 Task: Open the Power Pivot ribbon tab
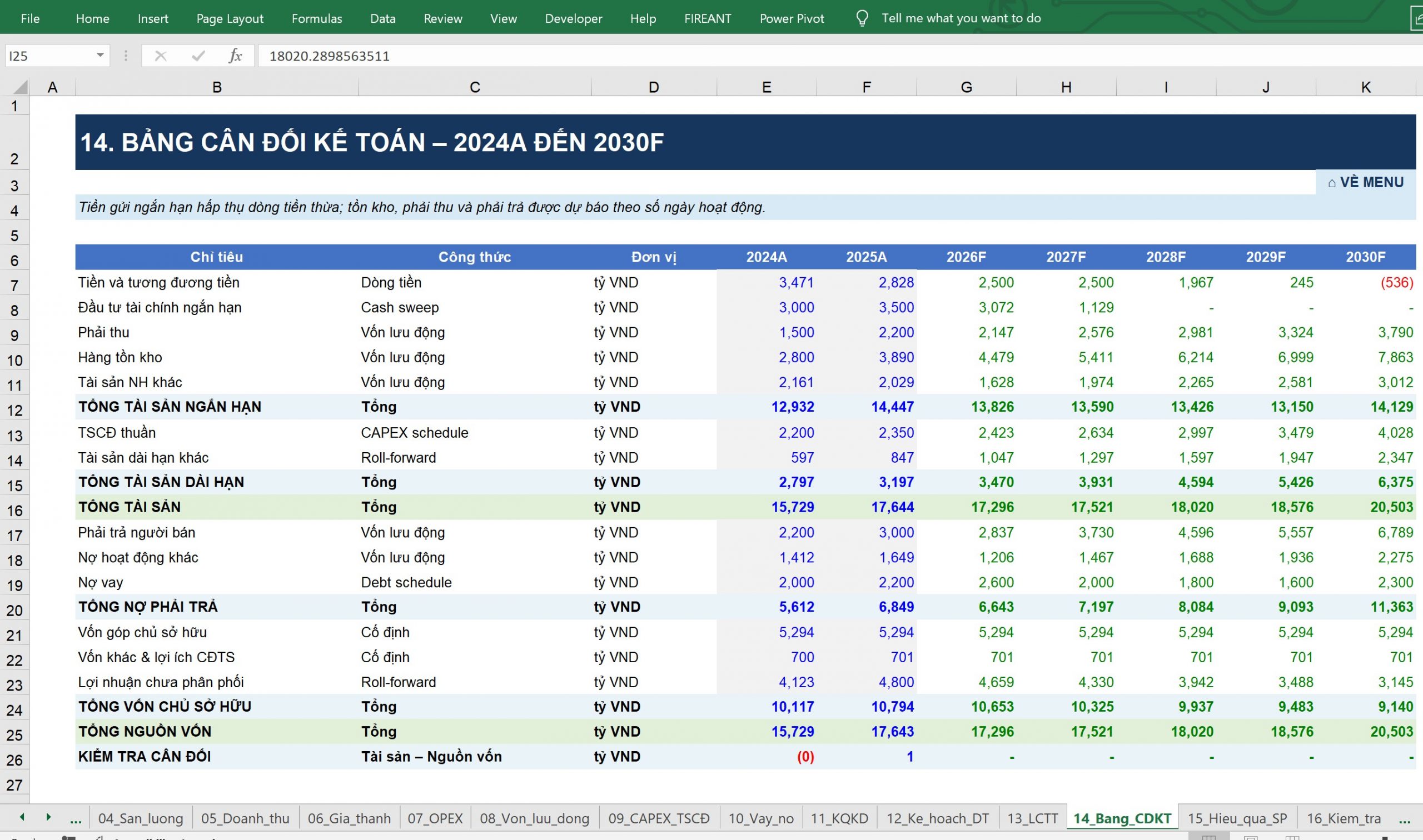pyautogui.click(x=792, y=18)
